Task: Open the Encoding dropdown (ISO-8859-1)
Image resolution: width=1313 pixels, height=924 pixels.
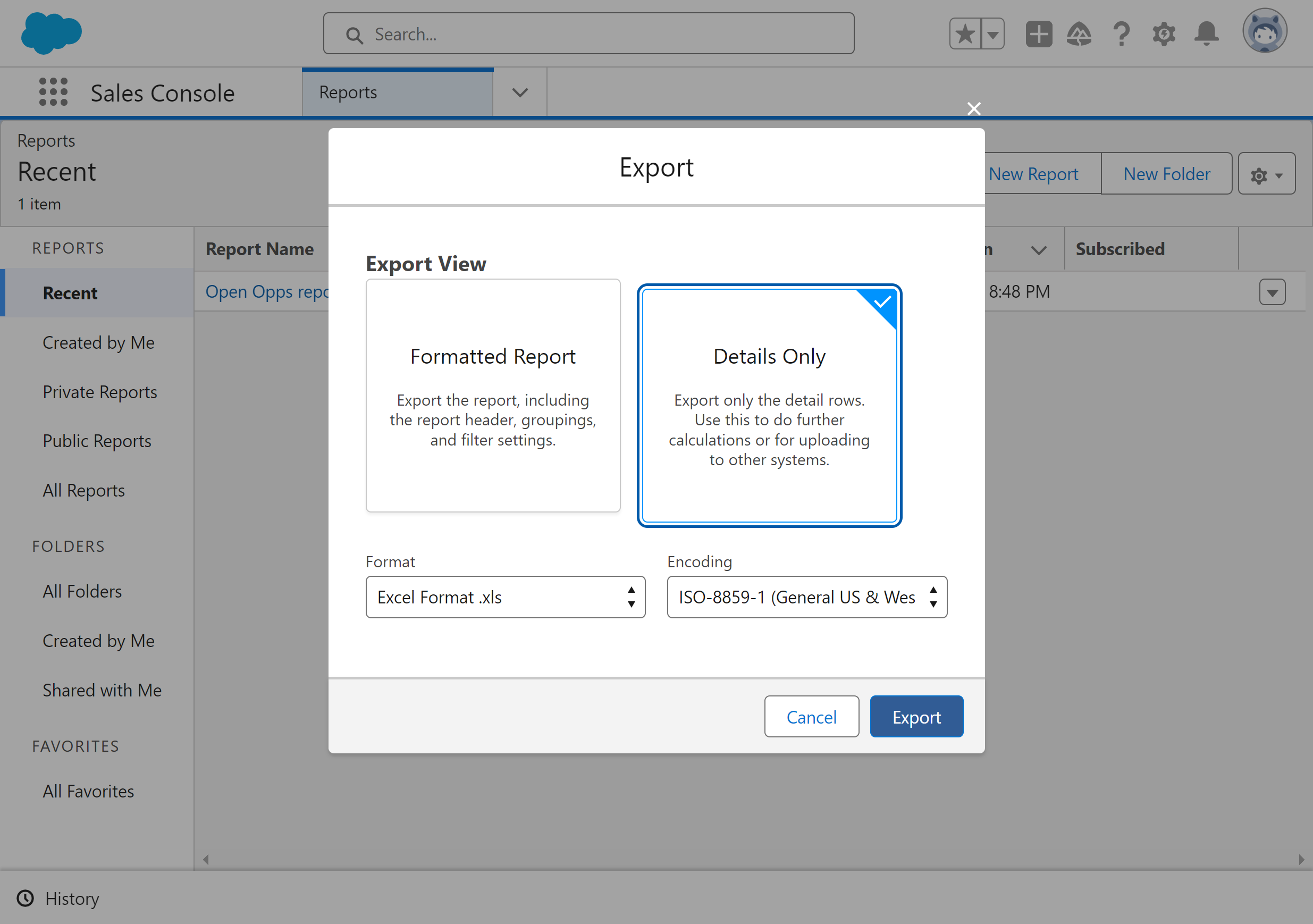Action: point(807,597)
